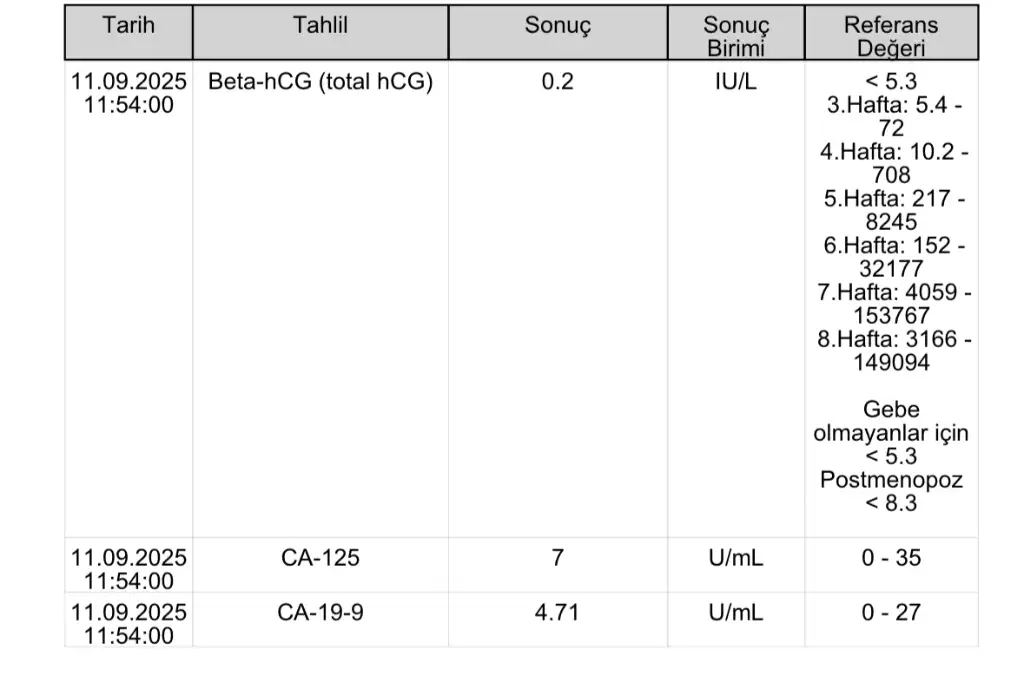Click the date cell in the Beta-hCG row
1024x689 pixels.
point(129,94)
